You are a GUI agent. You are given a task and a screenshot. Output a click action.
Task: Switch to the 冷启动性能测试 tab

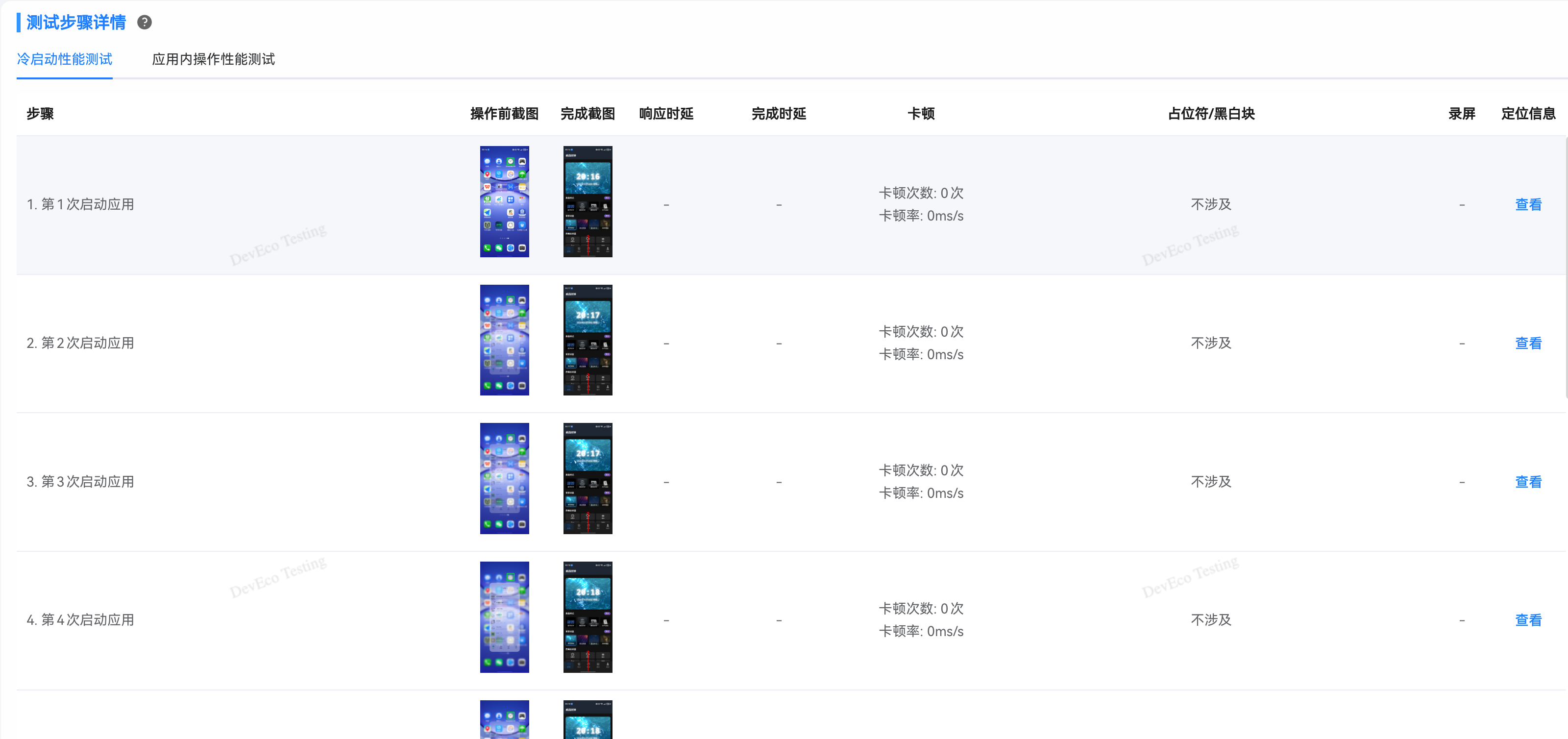(65, 59)
